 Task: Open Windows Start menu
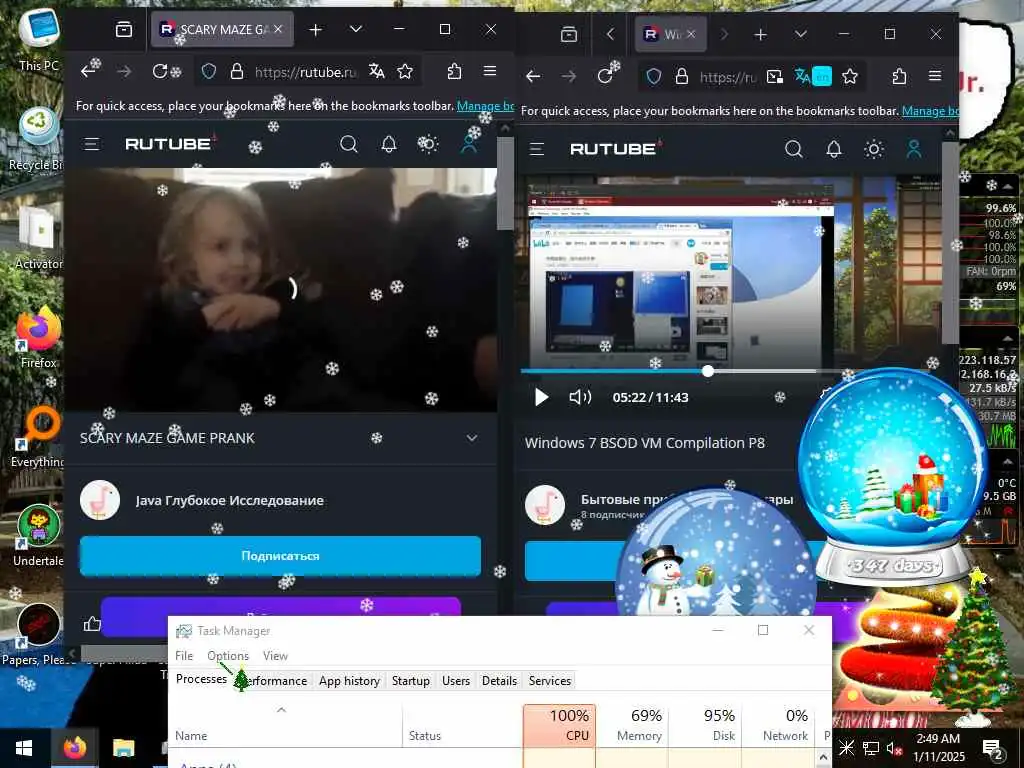pyautogui.click(x=24, y=748)
